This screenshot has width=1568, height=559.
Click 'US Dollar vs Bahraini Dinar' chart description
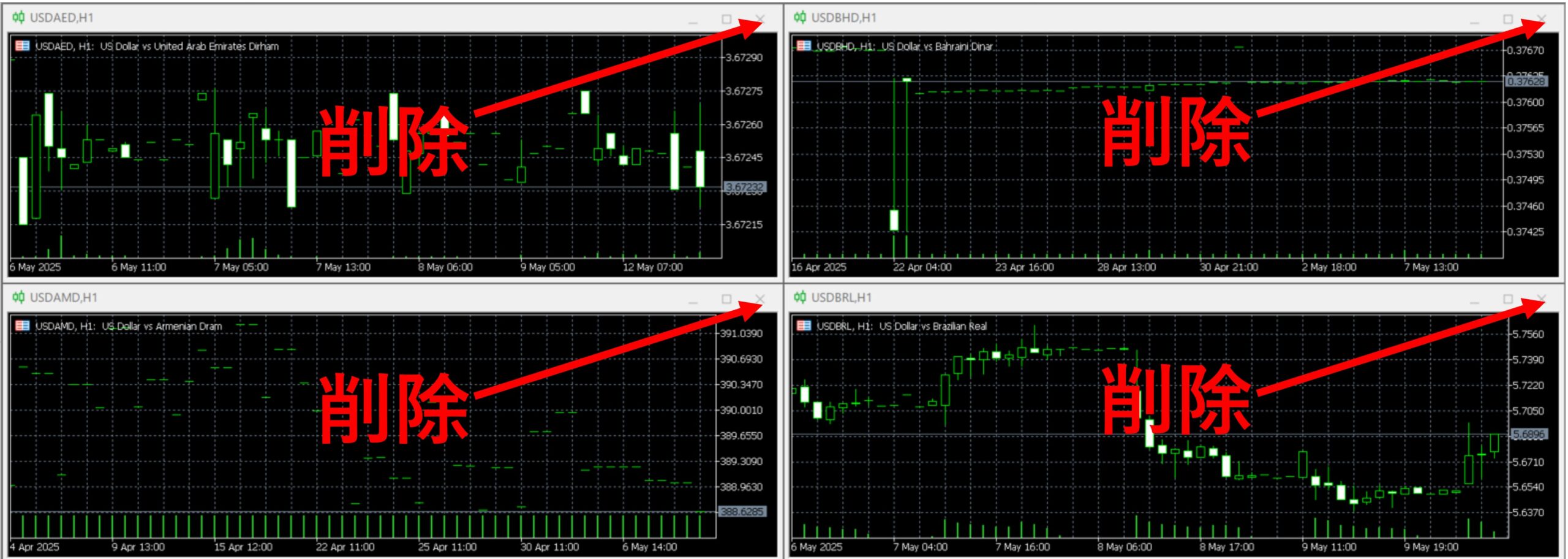tap(937, 46)
